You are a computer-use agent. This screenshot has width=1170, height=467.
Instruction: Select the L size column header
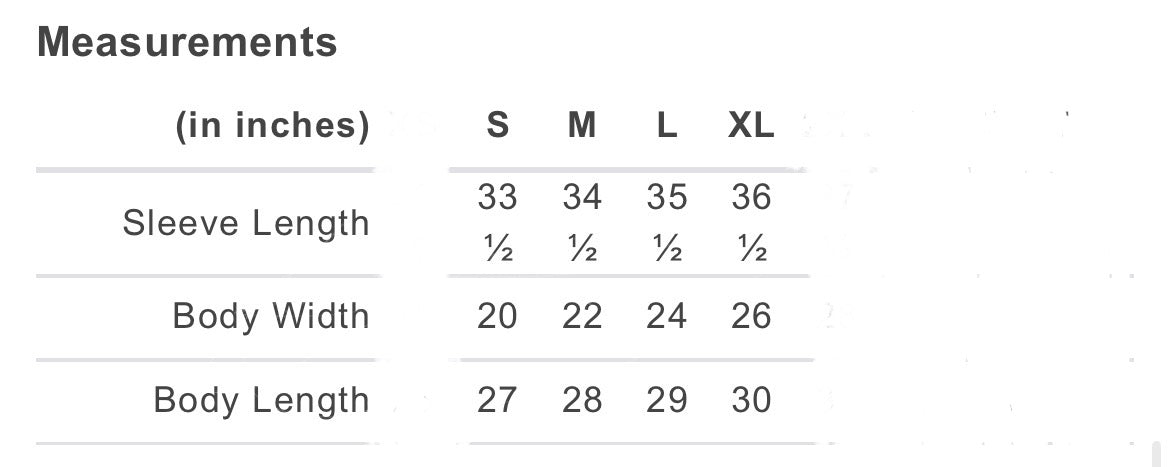tap(667, 126)
